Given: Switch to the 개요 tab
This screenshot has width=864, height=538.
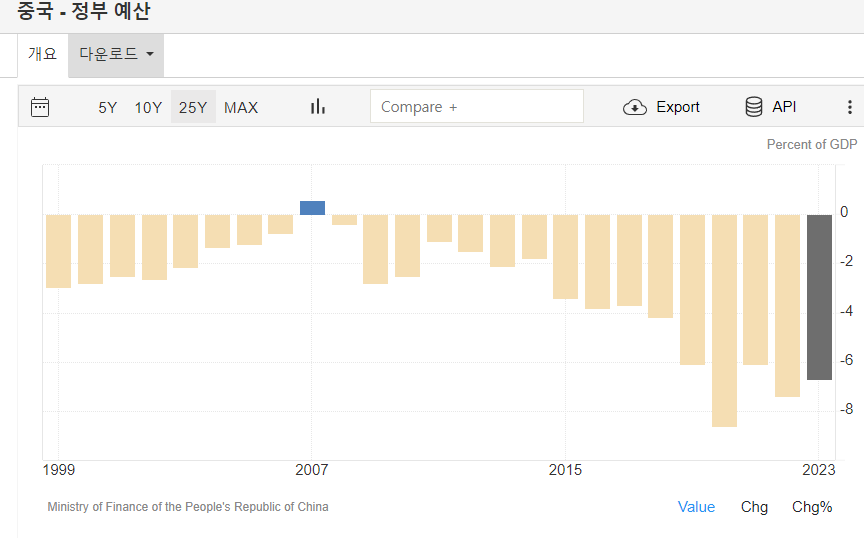Looking at the screenshot, I should point(42,54).
